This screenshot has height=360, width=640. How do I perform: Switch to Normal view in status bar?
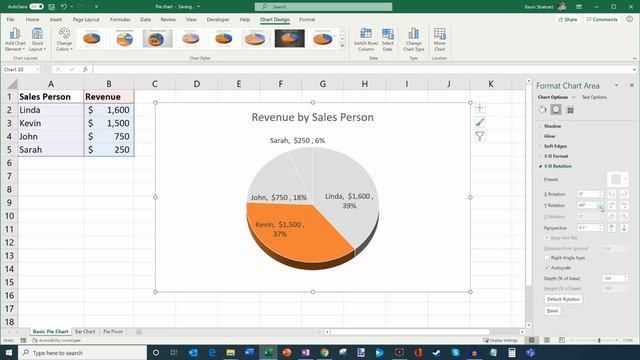pos(531,340)
